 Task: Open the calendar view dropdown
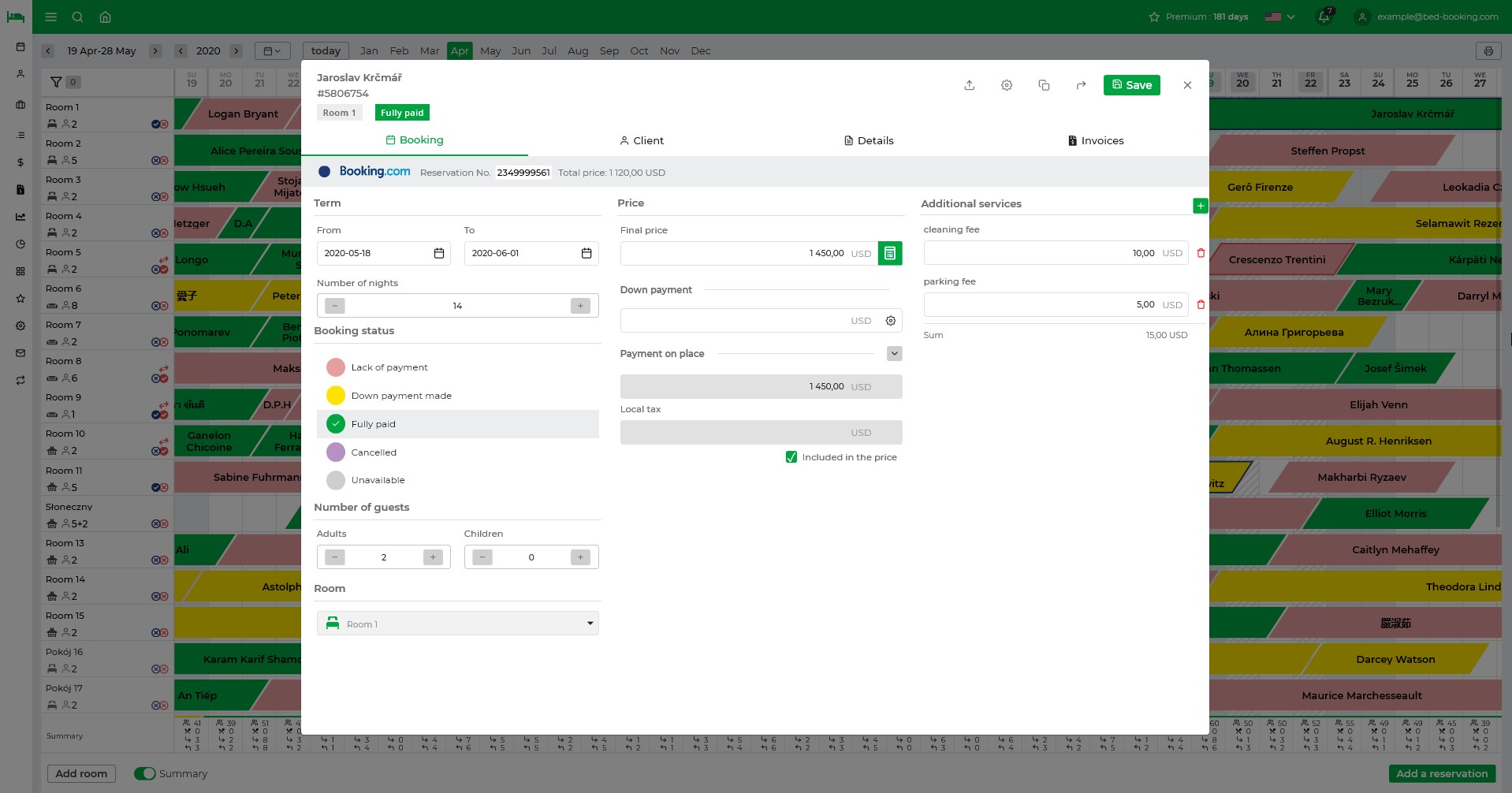[273, 51]
